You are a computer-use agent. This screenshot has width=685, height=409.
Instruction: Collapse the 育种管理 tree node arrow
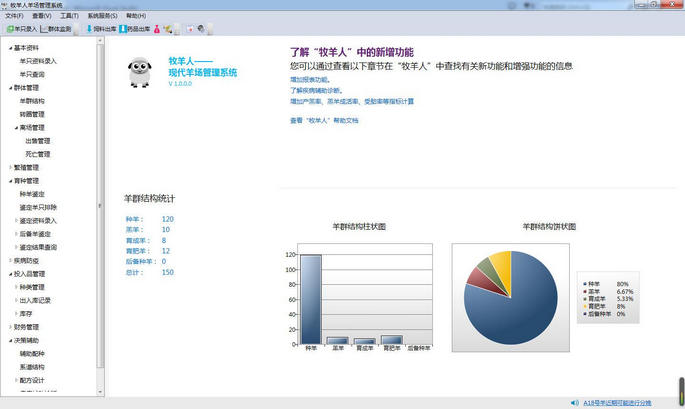10,181
